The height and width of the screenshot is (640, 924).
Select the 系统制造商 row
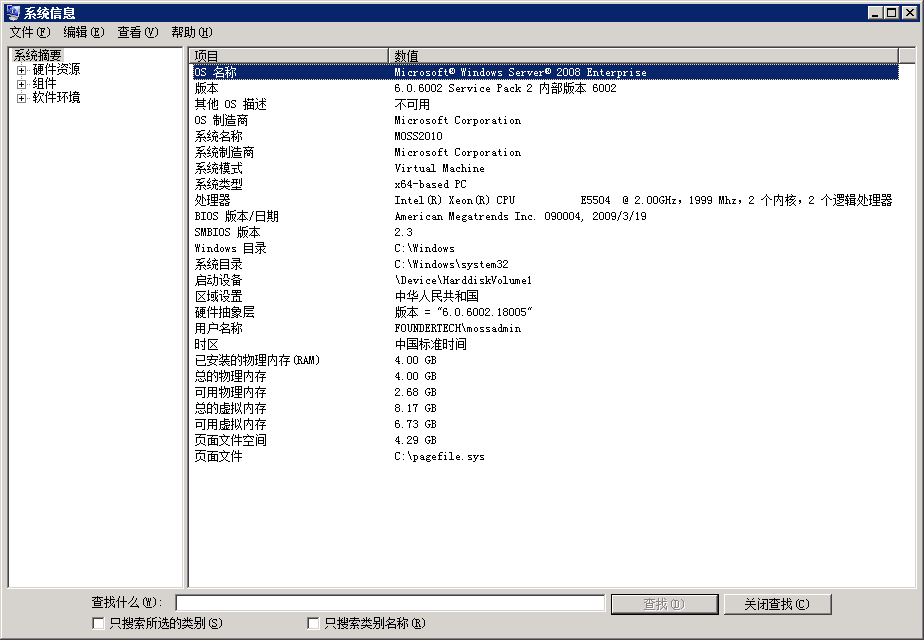coord(545,152)
